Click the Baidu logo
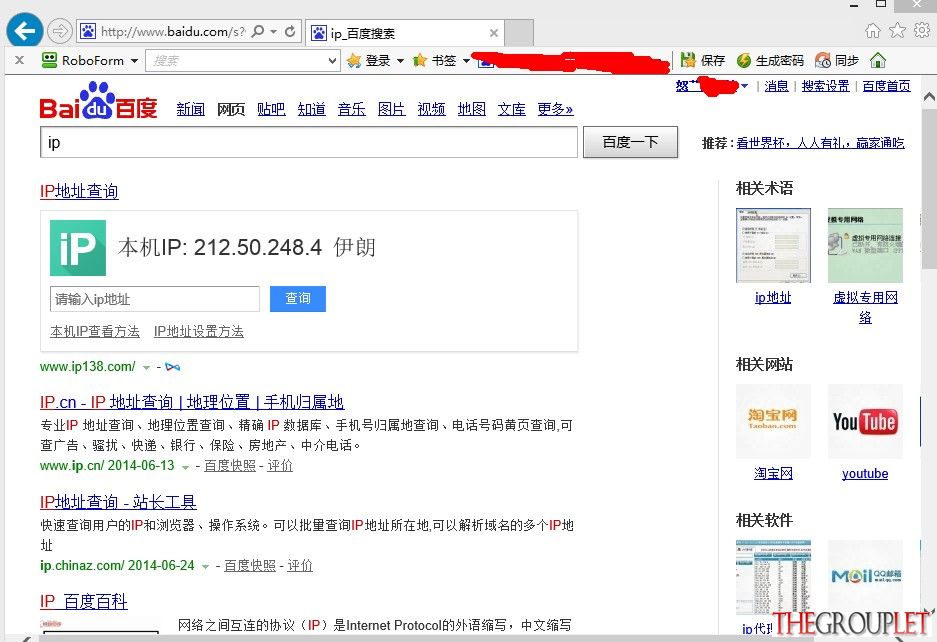This screenshot has height=642, width=937. 99,101
